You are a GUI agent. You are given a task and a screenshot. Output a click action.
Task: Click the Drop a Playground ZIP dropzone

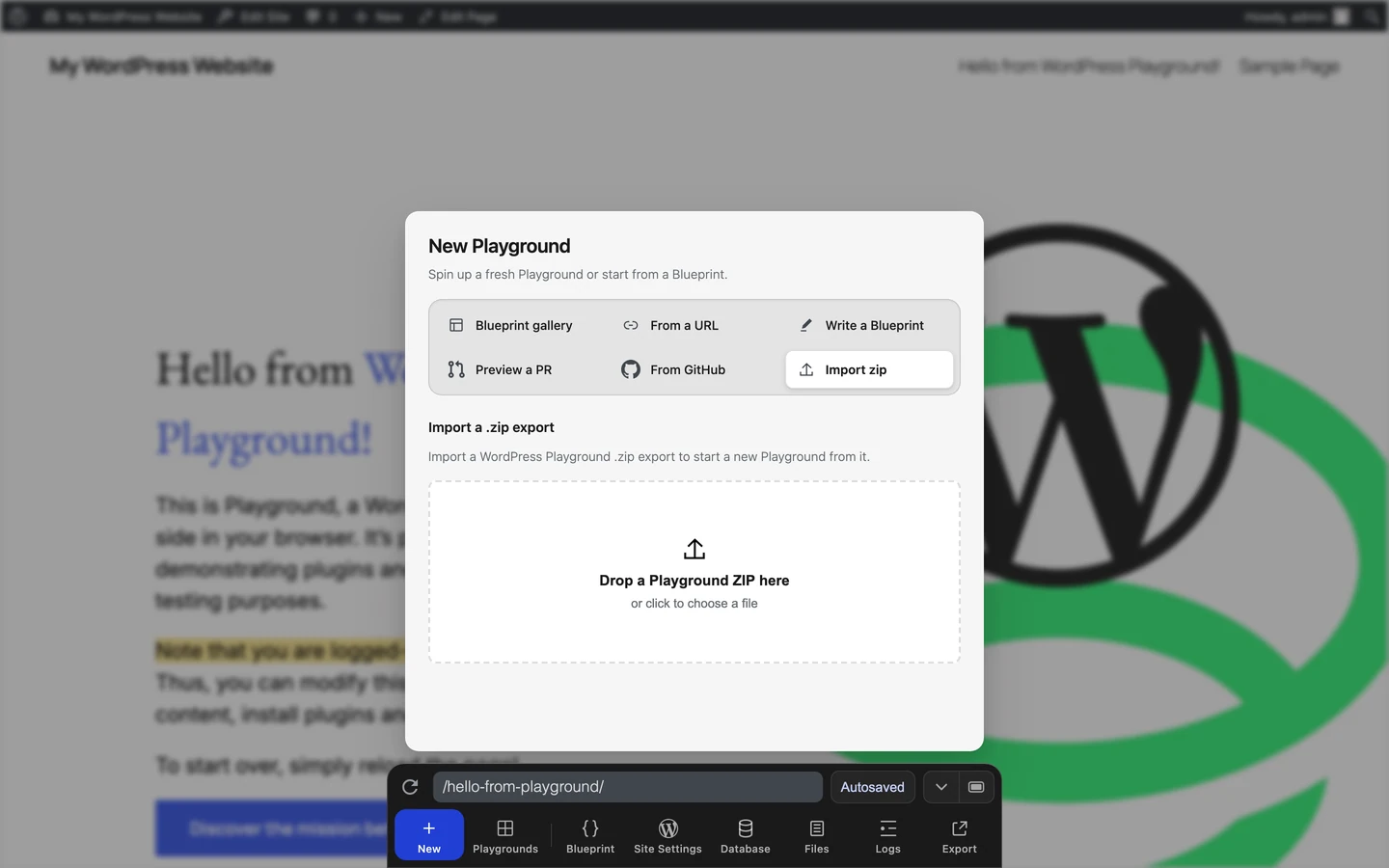(x=694, y=572)
